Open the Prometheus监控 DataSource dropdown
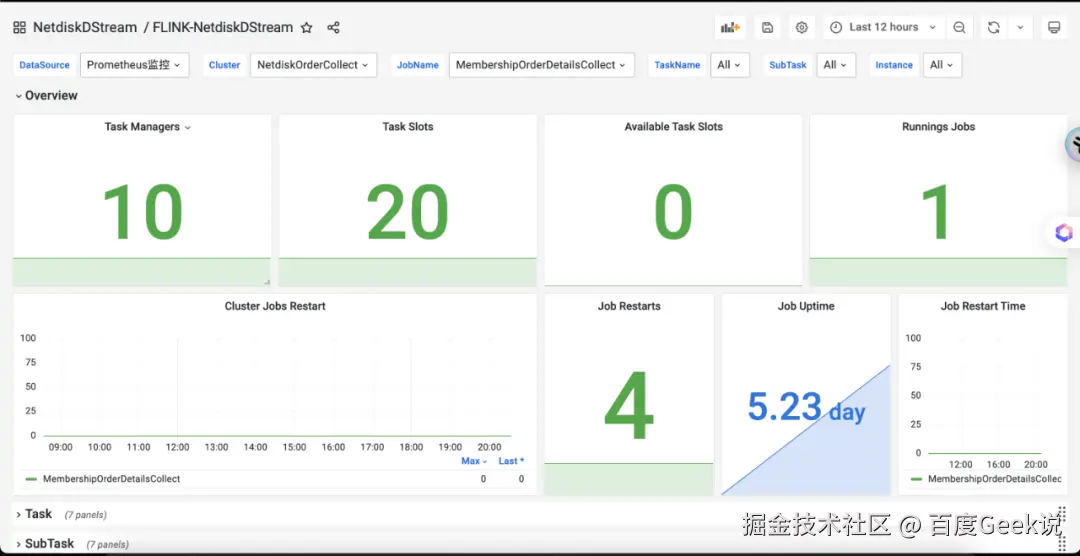Screen dimensions: 1080x556 click(134, 65)
